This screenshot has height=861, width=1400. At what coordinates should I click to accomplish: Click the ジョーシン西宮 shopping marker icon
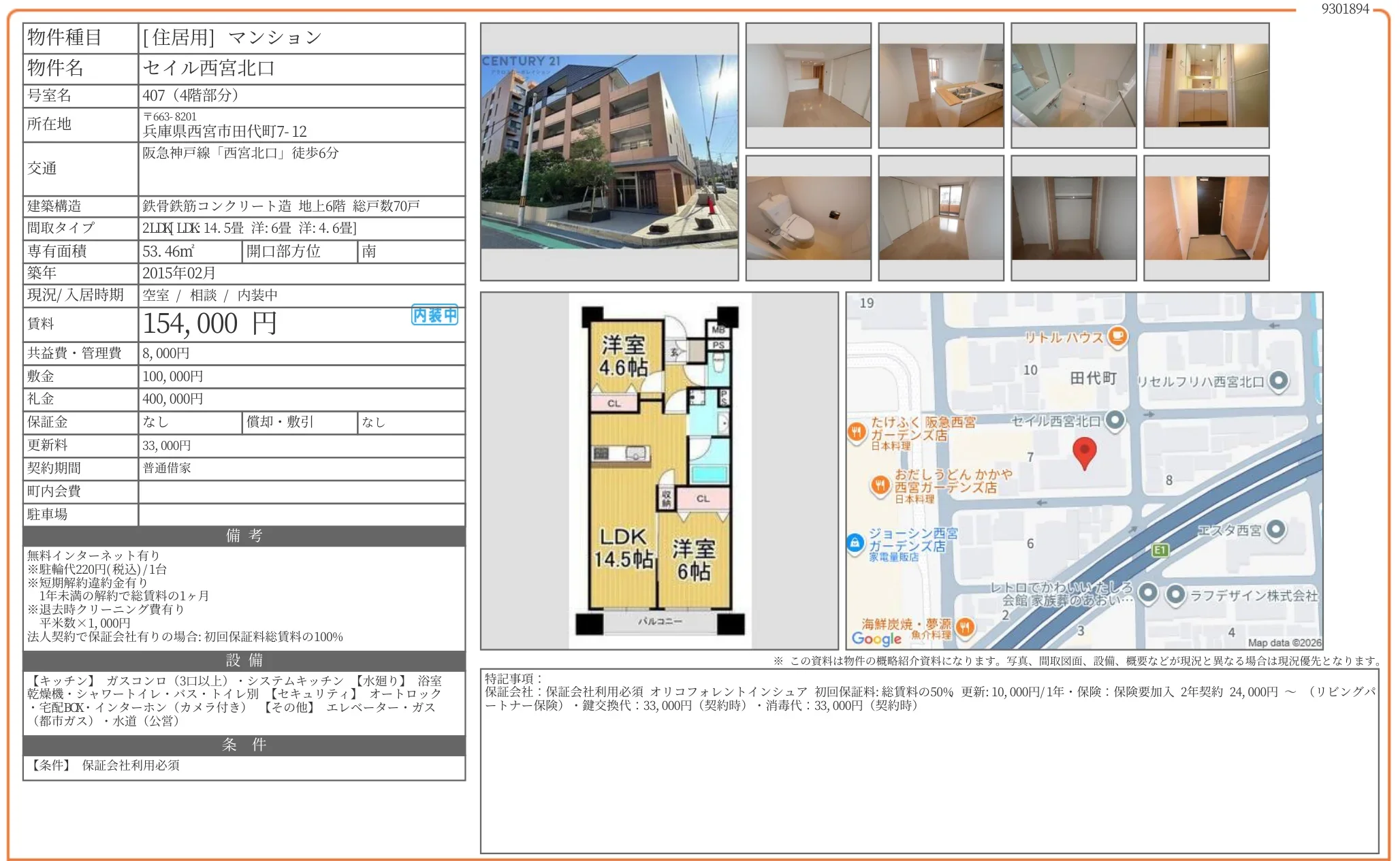[855, 543]
